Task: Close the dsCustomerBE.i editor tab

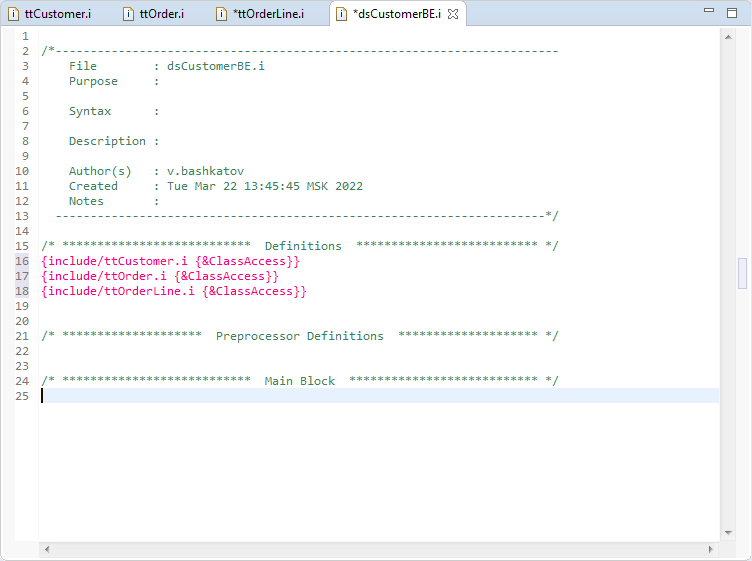Action: tap(453, 14)
